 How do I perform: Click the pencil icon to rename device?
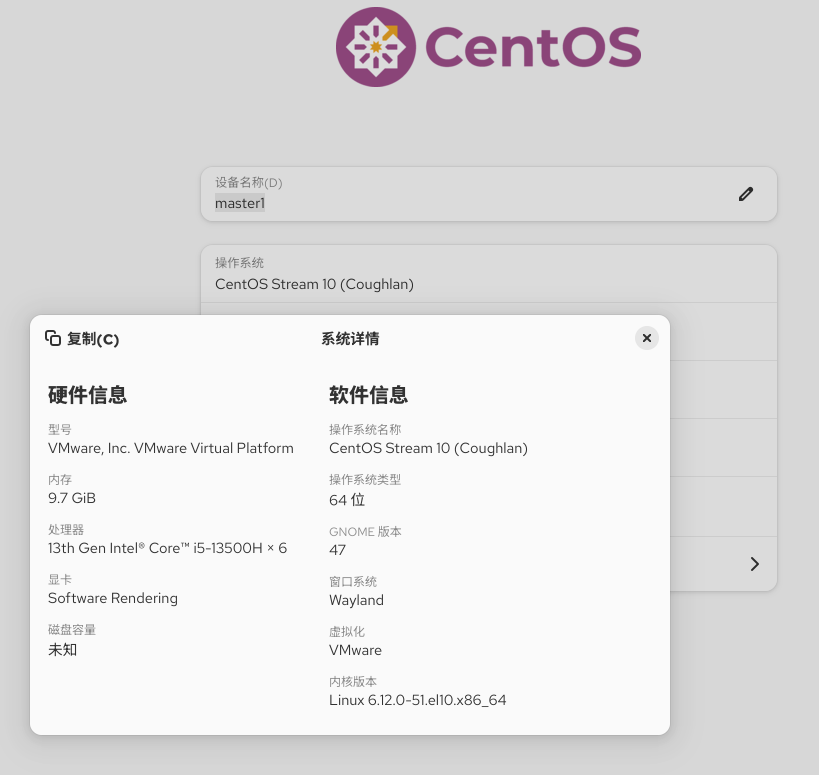[x=746, y=194]
